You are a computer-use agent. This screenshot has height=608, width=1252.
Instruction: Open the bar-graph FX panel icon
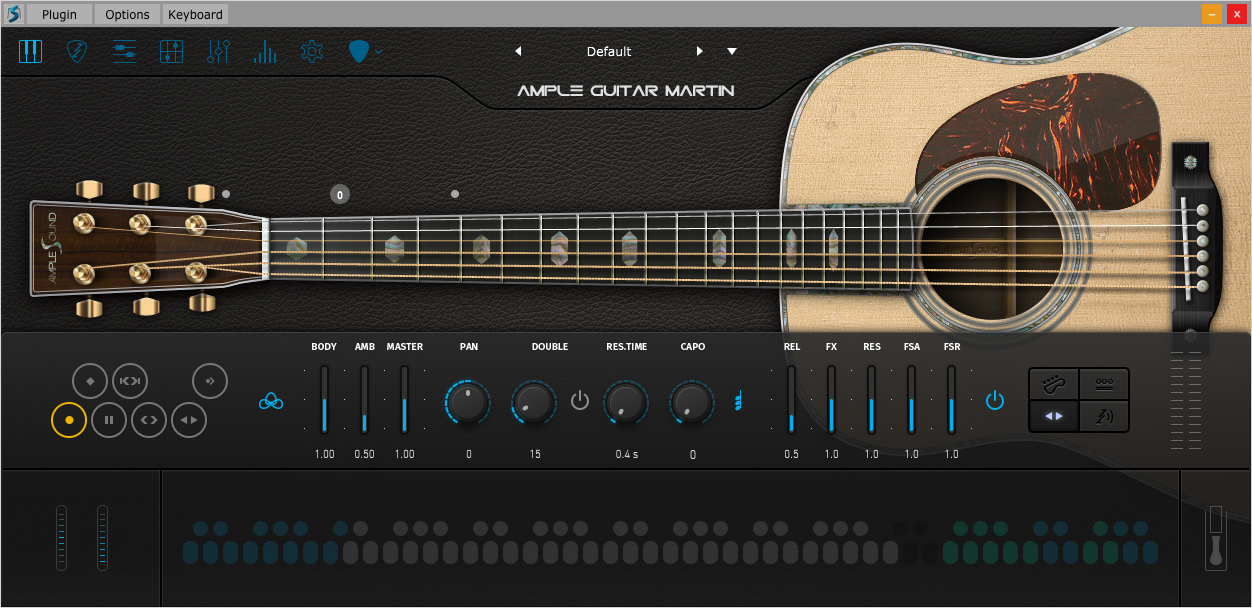click(x=265, y=51)
